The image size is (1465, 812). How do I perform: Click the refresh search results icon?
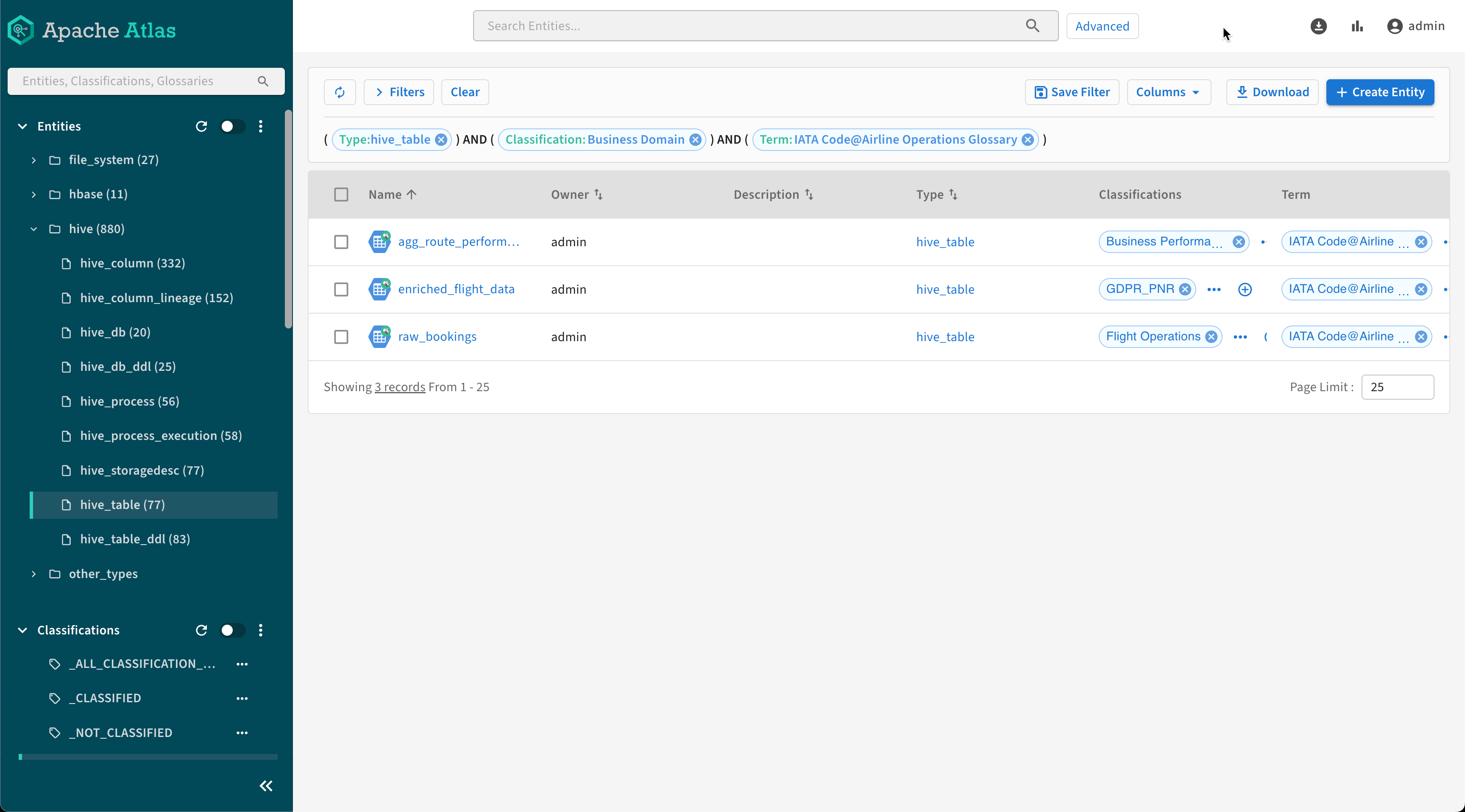(x=340, y=92)
